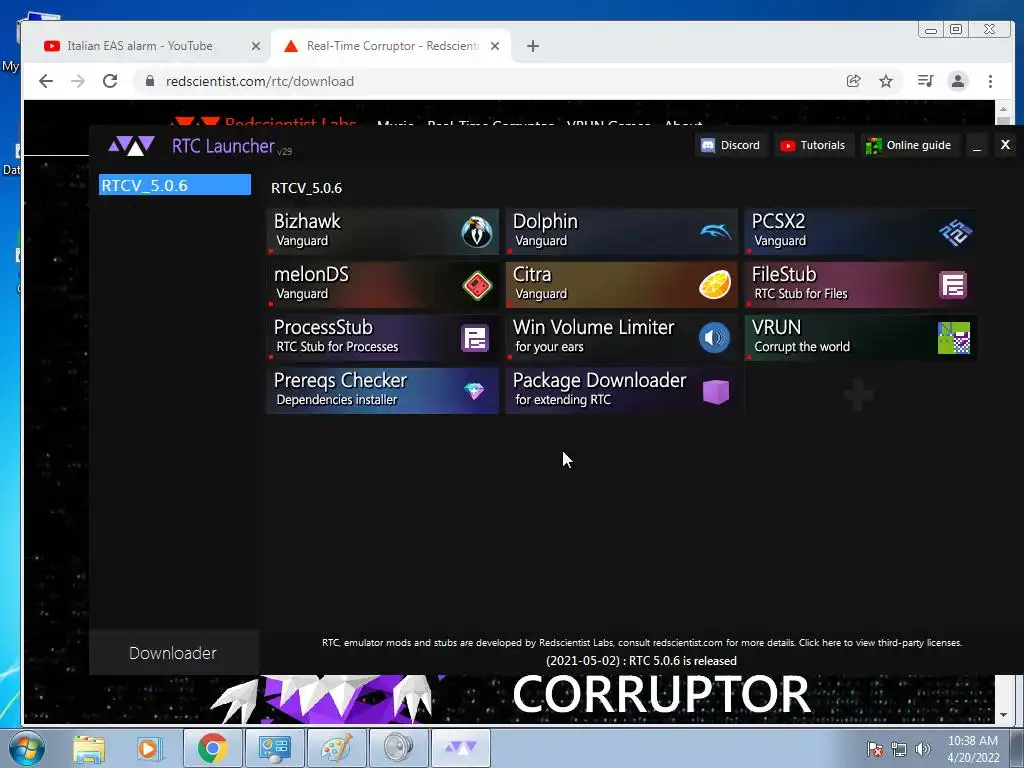Image resolution: width=1024 pixels, height=768 pixels.
Task: Select 'Dependencies installer' subtitle text
Action: point(336,400)
